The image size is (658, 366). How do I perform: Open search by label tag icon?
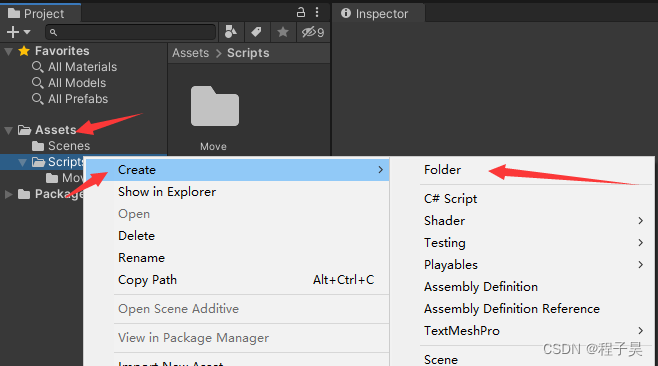pos(256,32)
